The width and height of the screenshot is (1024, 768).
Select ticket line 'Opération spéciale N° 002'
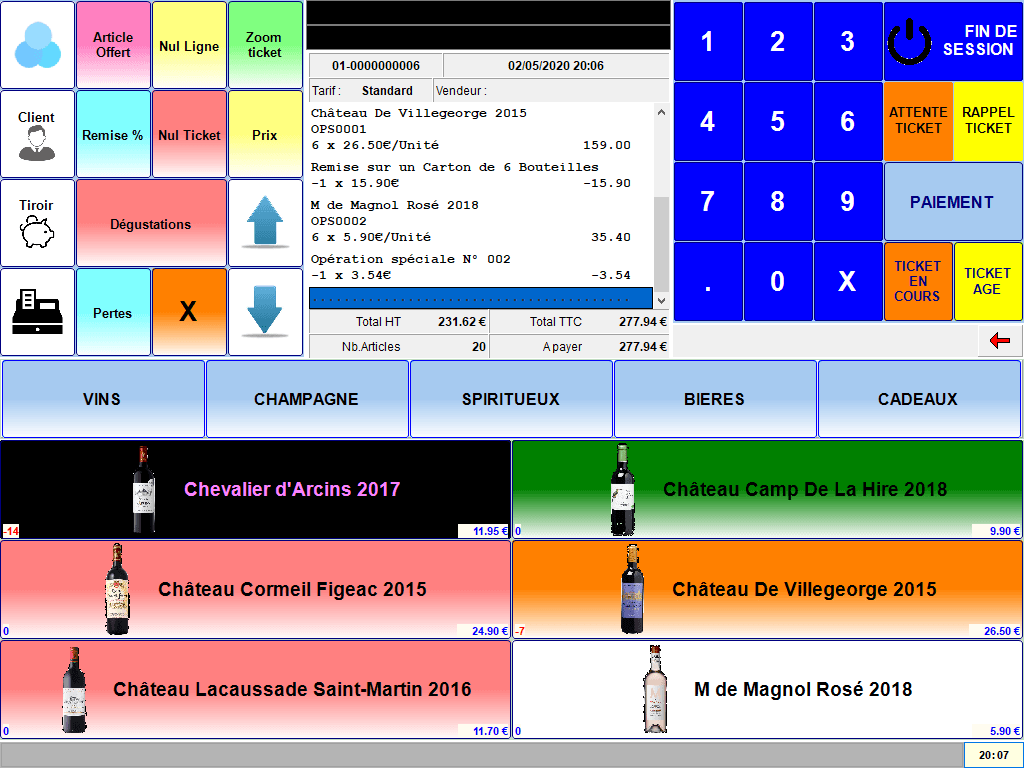481,267
